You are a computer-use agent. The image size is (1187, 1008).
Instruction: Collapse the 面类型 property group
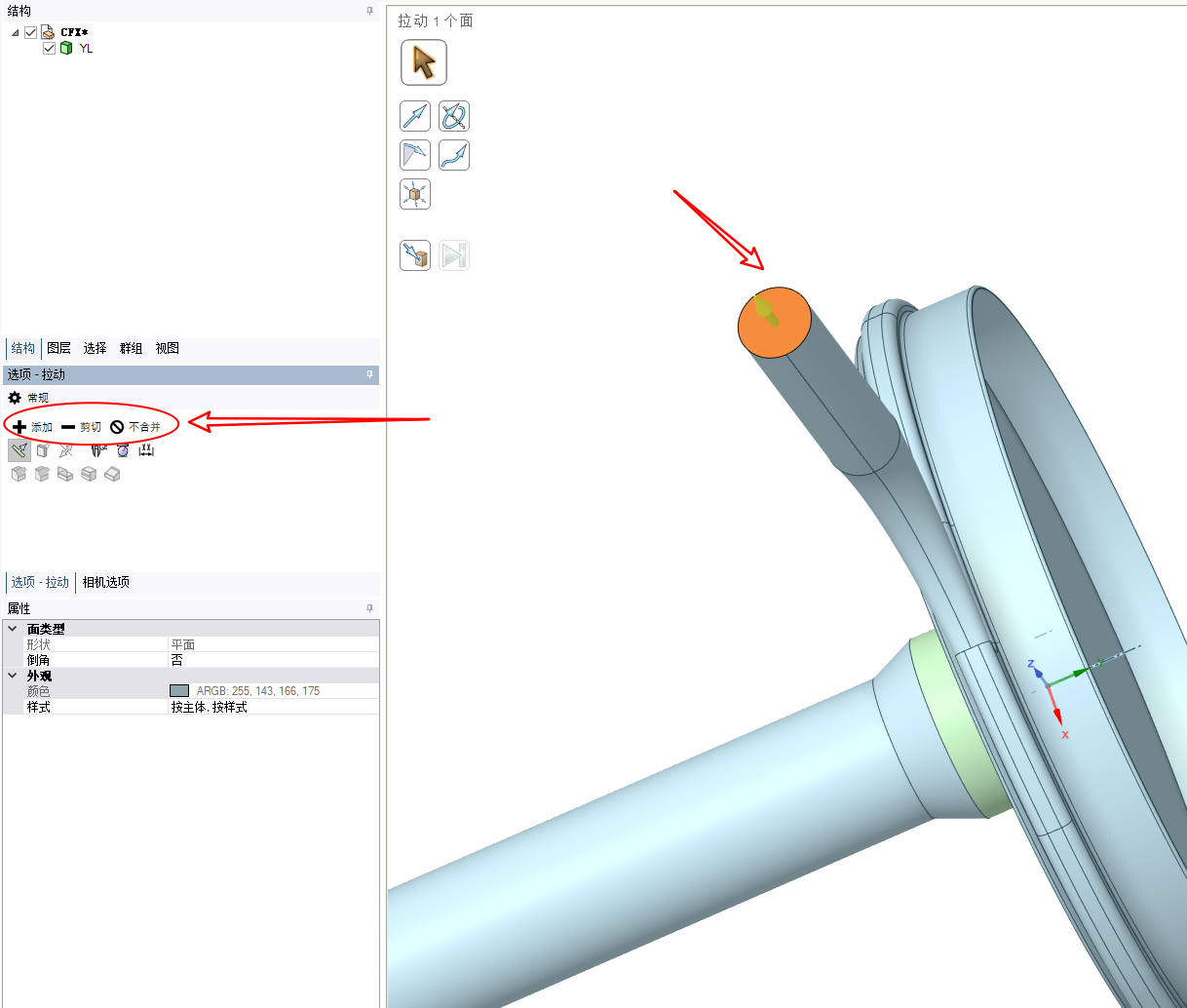pos(13,629)
